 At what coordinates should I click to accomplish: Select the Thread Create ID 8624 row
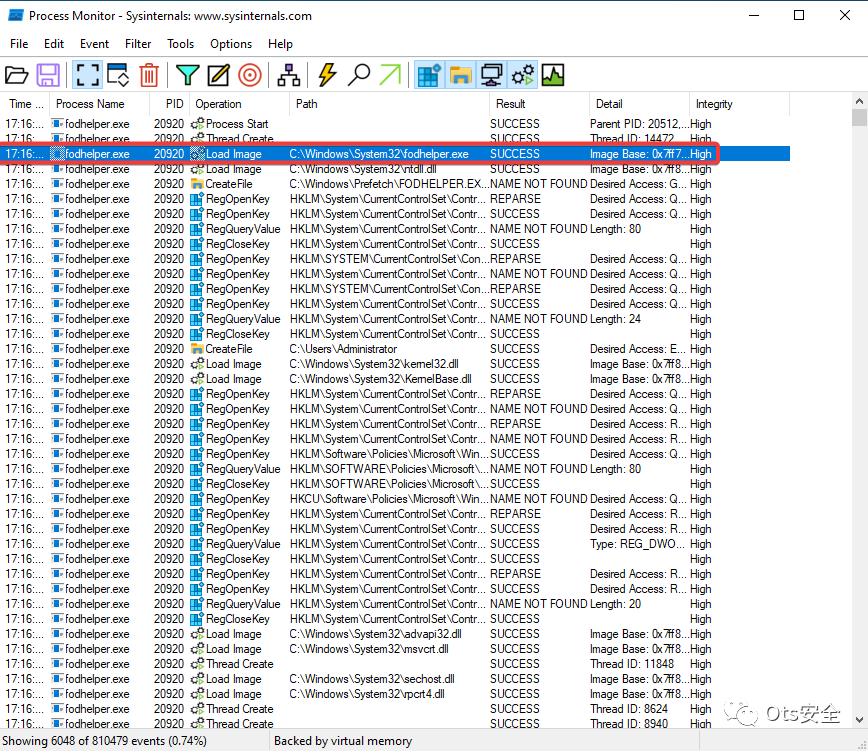click(x=395, y=708)
